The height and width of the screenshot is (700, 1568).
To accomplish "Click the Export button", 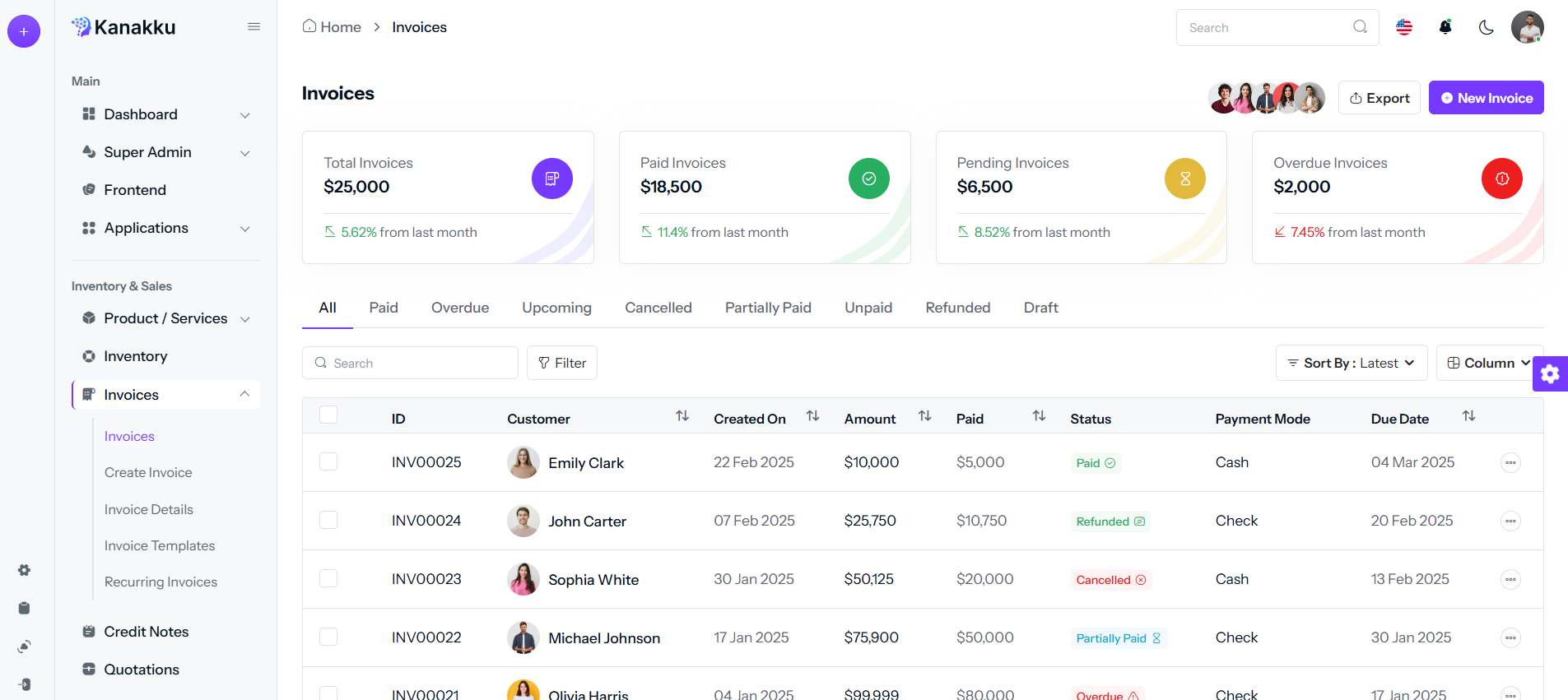I will point(1379,98).
